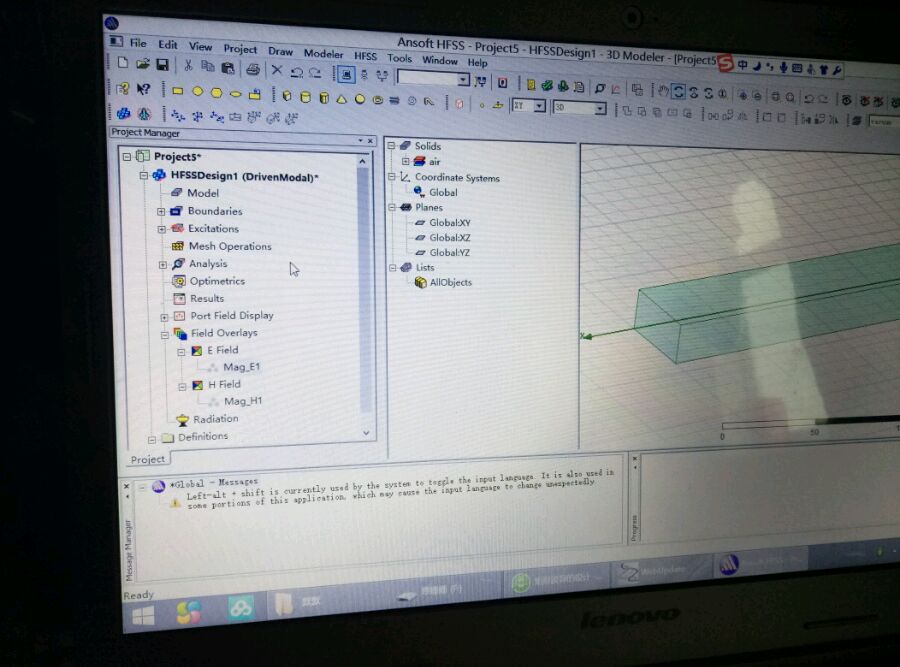Image resolution: width=900 pixels, height=667 pixels.
Task: Select the Draw Circle tool
Action: pyautogui.click(x=197, y=91)
